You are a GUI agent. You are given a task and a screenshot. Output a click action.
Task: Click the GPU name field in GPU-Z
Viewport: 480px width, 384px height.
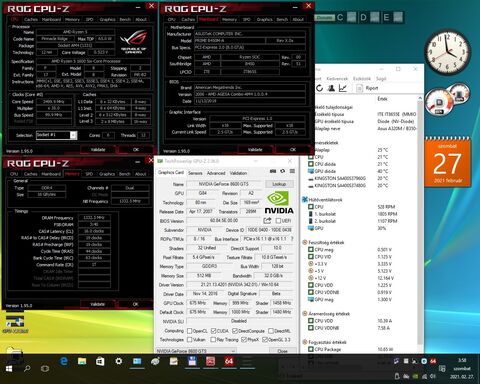(223, 184)
